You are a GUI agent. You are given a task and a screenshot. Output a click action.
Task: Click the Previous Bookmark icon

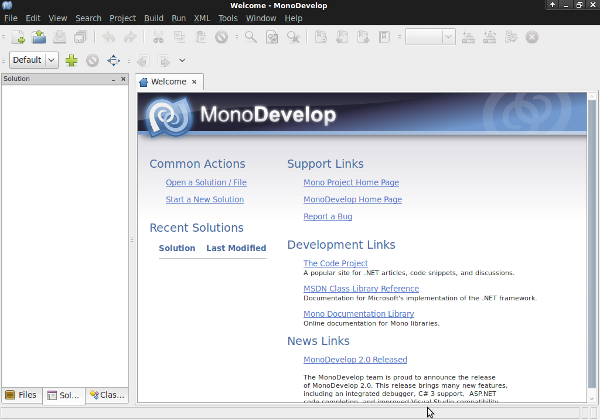tap(342, 37)
